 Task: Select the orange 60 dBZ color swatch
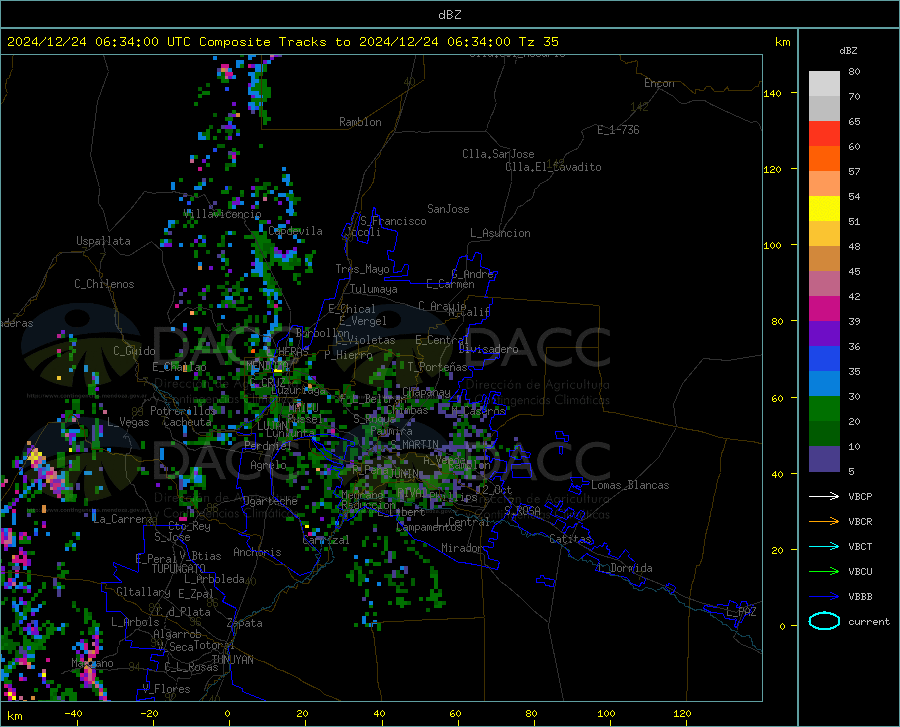[824, 158]
